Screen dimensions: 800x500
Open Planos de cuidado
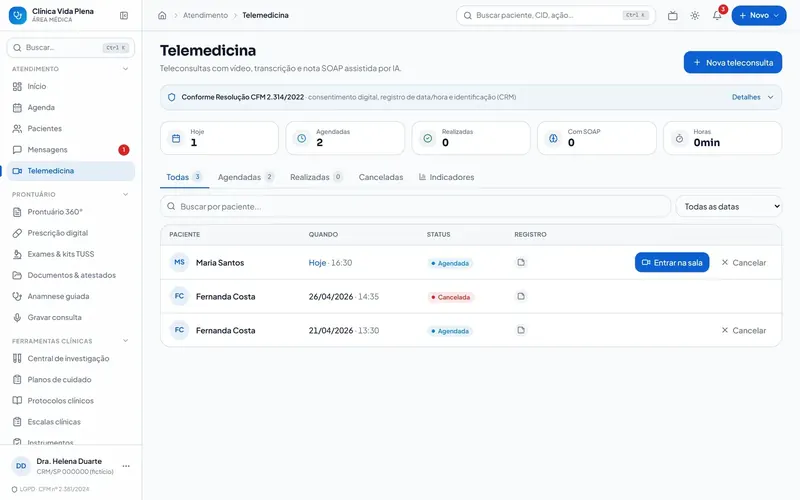click(70, 380)
